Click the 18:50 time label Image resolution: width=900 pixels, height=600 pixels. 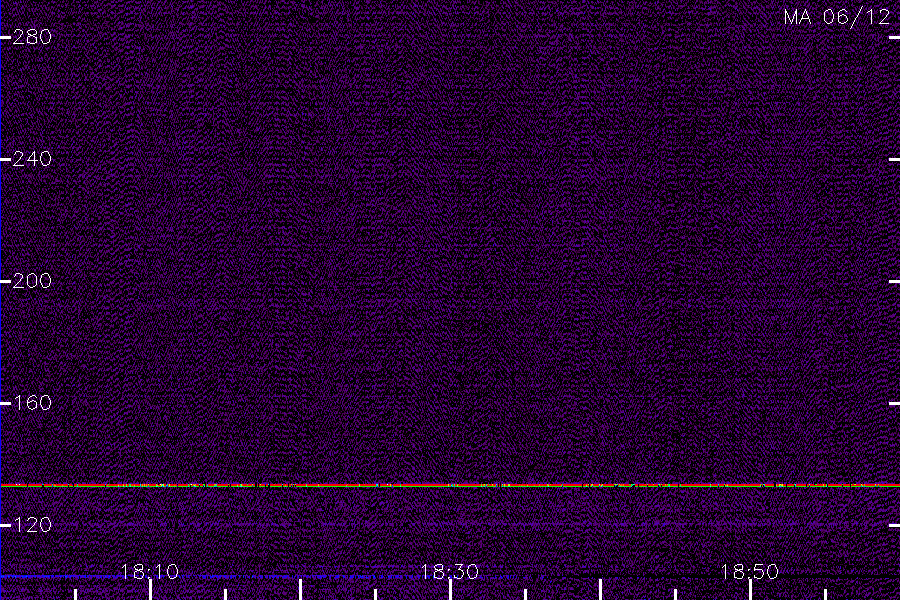(x=749, y=572)
